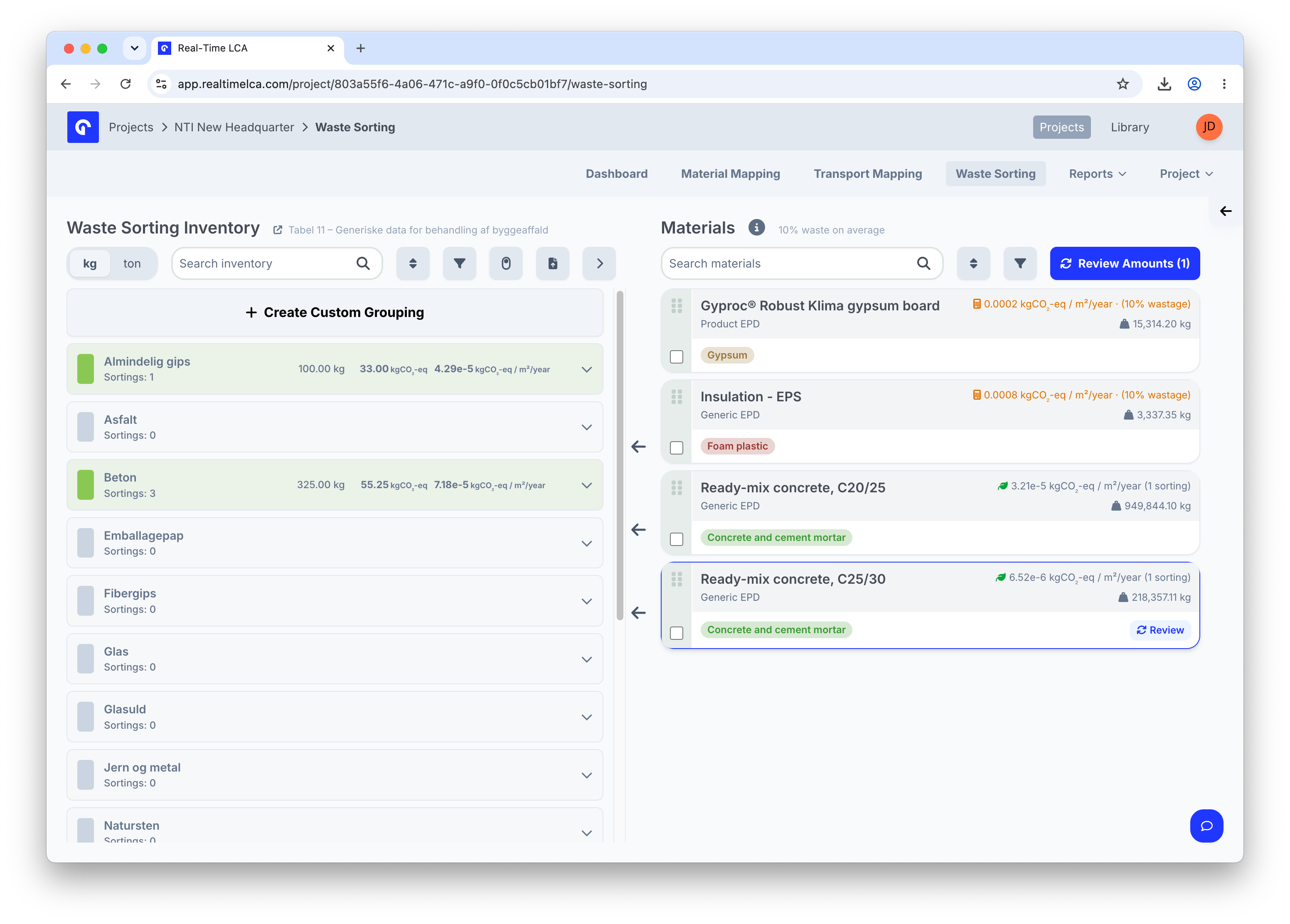Expand the Natursten grouping

coord(586,833)
